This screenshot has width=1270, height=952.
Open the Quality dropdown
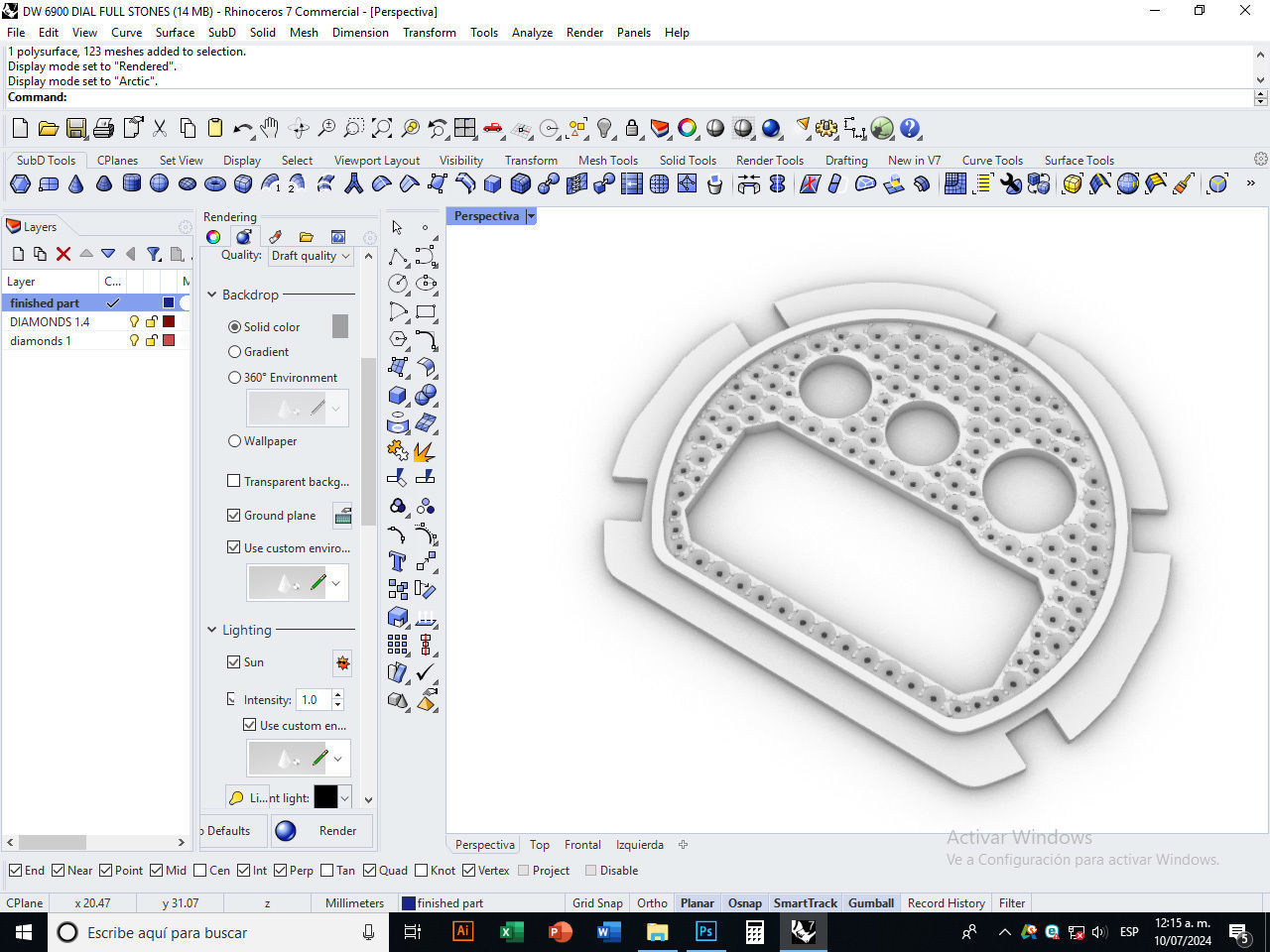click(x=311, y=256)
